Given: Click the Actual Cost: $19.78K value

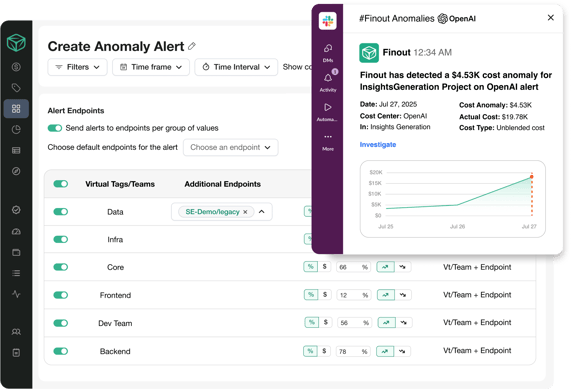Looking at the screenshot, I should pos(493,117).
